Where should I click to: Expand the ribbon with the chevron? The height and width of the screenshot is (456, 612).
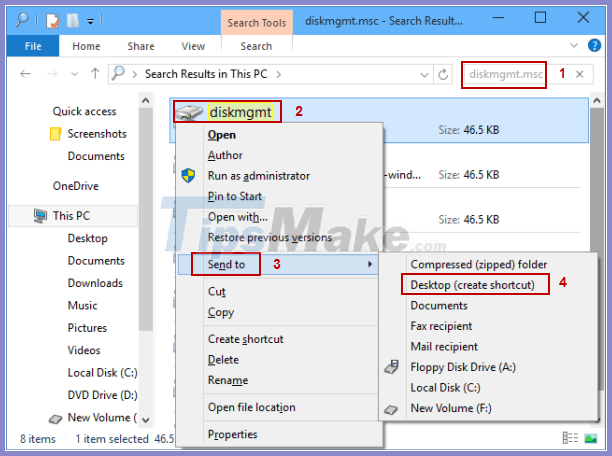[x=574, y=45]
